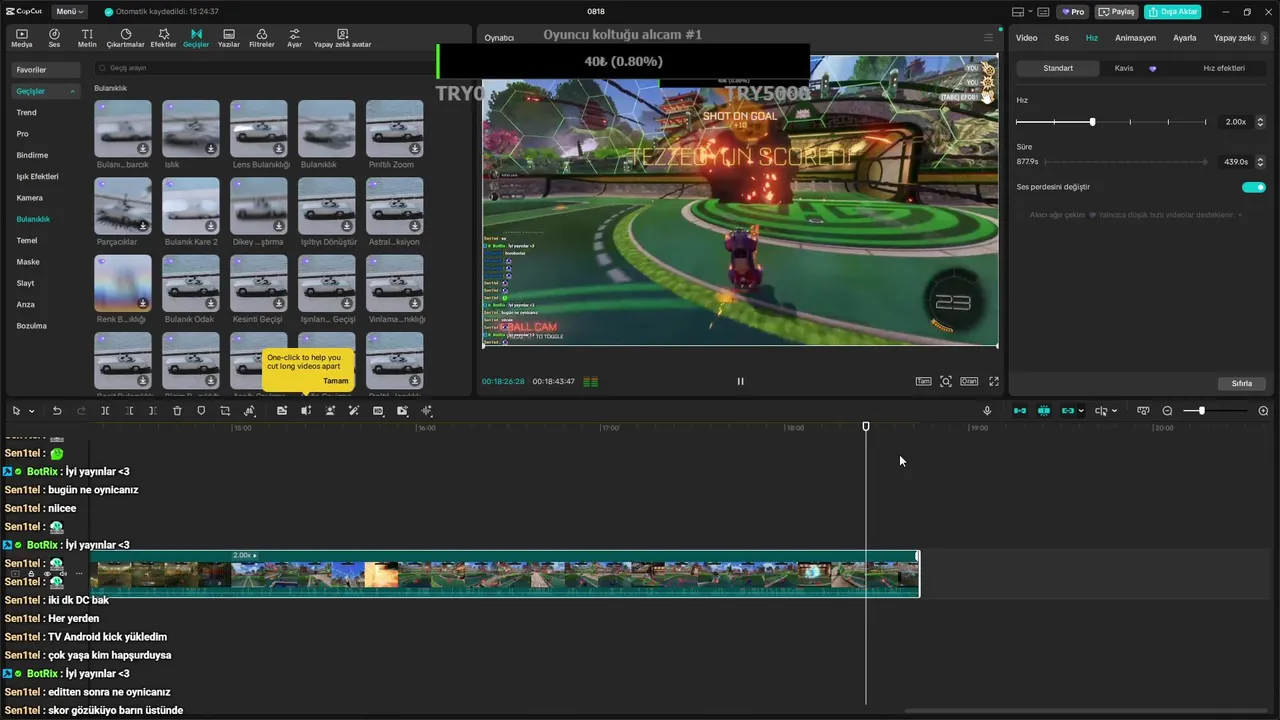Open the timeline preview-axis icon next to zoom out
This screenshot has width=1280, height=720.
pyautogui.click(x=1143, y=411)
